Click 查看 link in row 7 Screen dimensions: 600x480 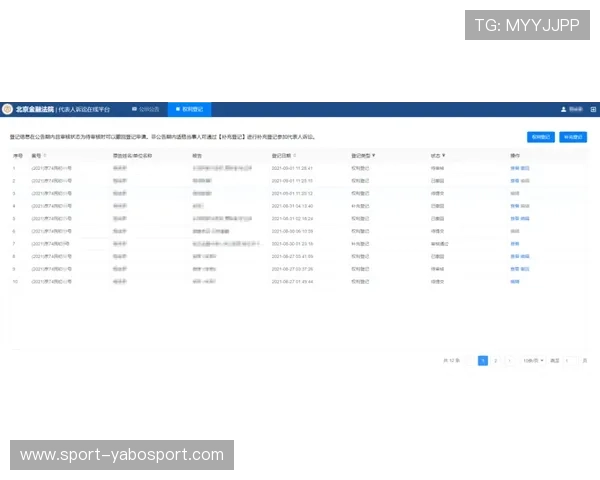click(514, 243)
